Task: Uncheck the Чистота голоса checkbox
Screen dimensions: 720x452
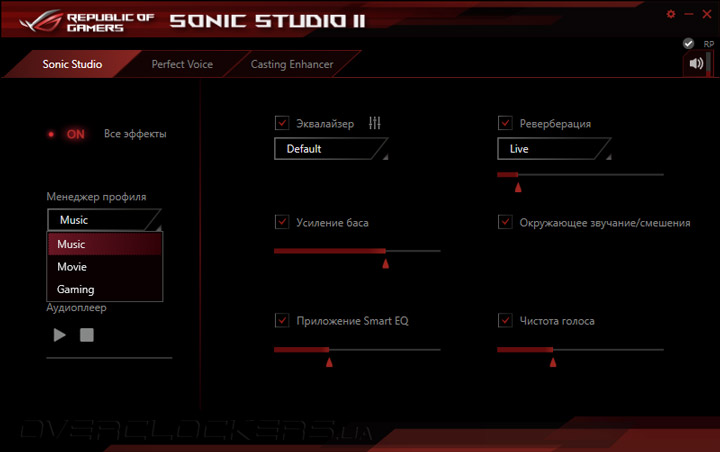Action: pyautogui.click(x=505, y=320)
